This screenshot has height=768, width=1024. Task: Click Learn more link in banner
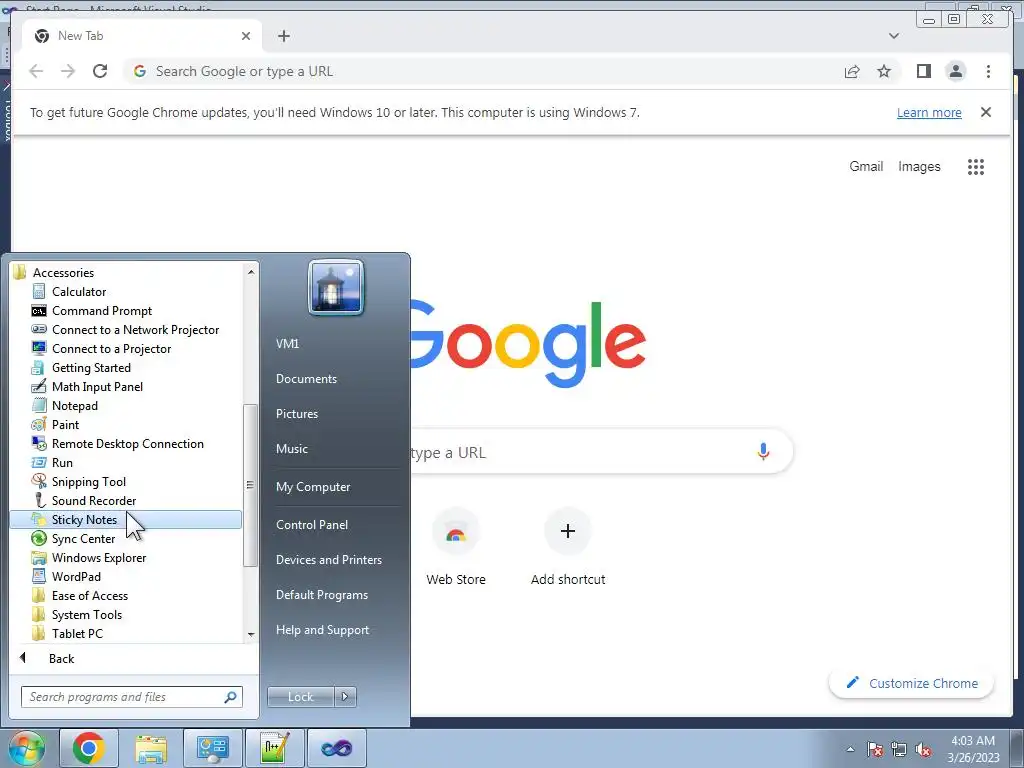click(x=929, y=112)
